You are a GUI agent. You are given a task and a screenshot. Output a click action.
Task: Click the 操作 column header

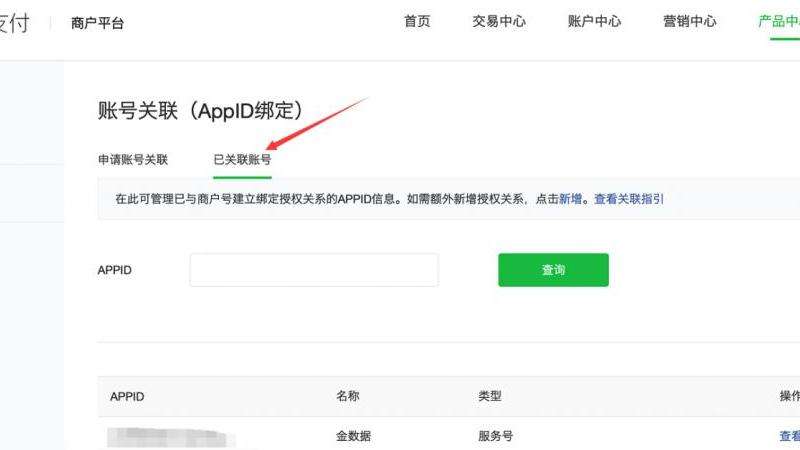point(789,397)
